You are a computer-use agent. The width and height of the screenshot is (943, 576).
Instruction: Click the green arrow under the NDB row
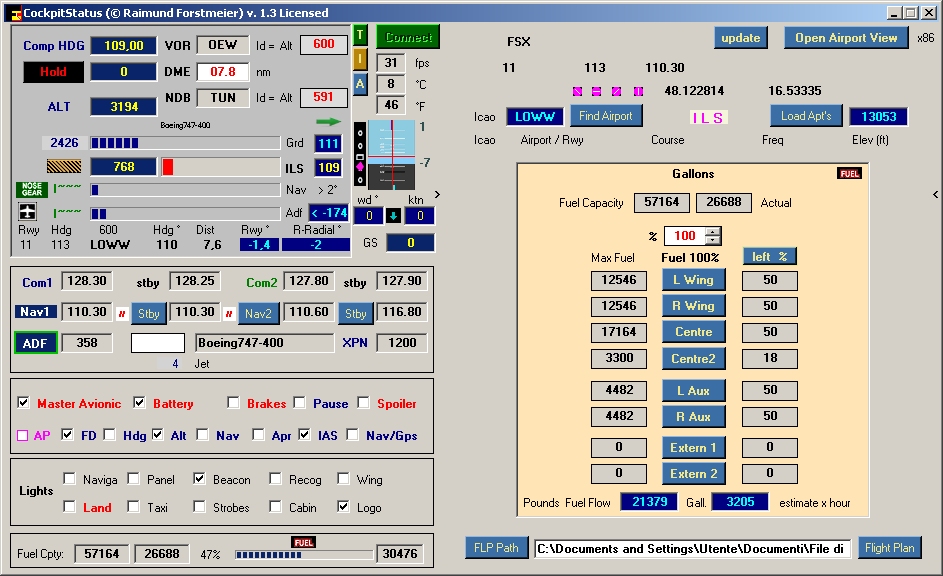click(x=328, y=121)
